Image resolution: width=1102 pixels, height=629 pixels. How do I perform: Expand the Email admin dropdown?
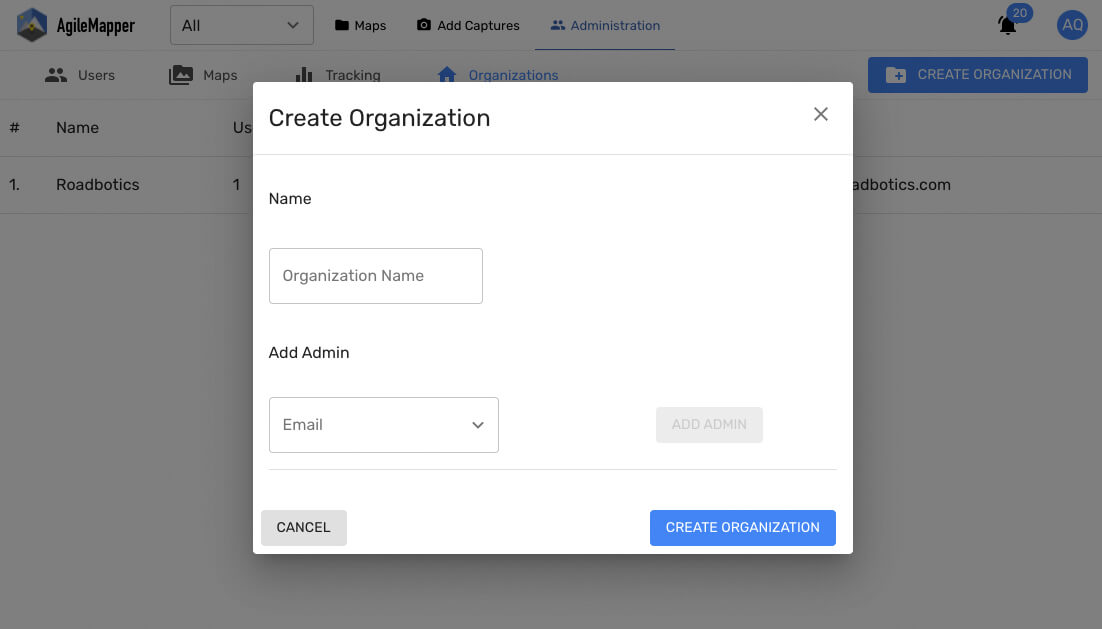point(384,424)
